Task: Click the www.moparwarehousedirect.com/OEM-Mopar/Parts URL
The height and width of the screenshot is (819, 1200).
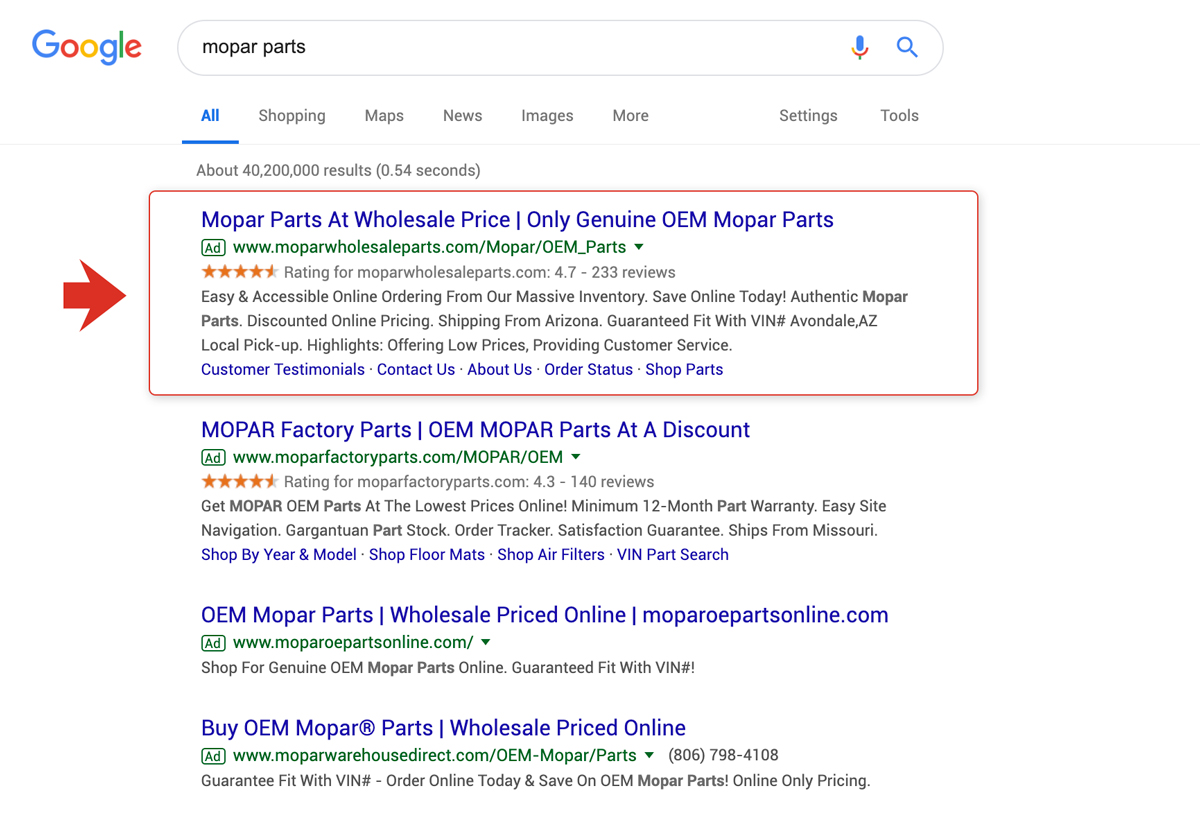Action: tap(435, 755)
